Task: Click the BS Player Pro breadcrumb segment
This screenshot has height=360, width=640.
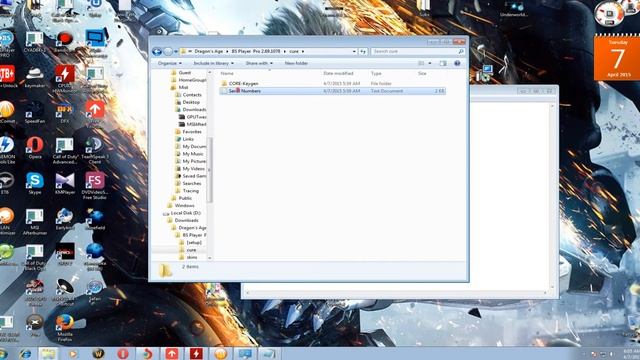Action: pyautogui.click(x=256, y=51)
